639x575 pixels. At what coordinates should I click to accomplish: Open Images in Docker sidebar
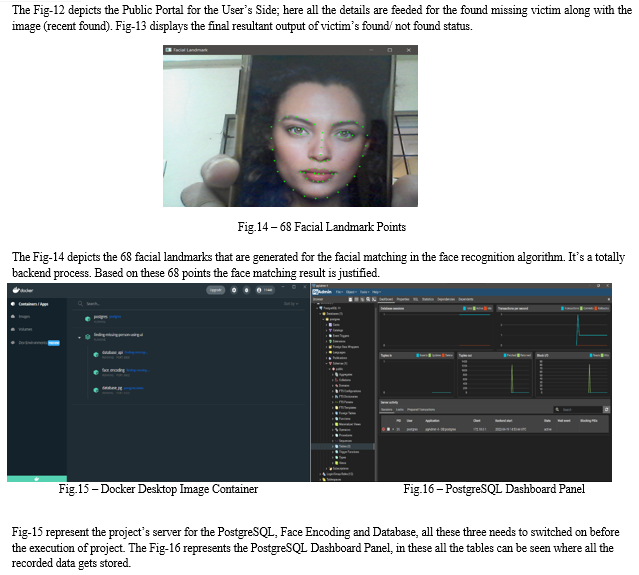[x=24, y=317]
